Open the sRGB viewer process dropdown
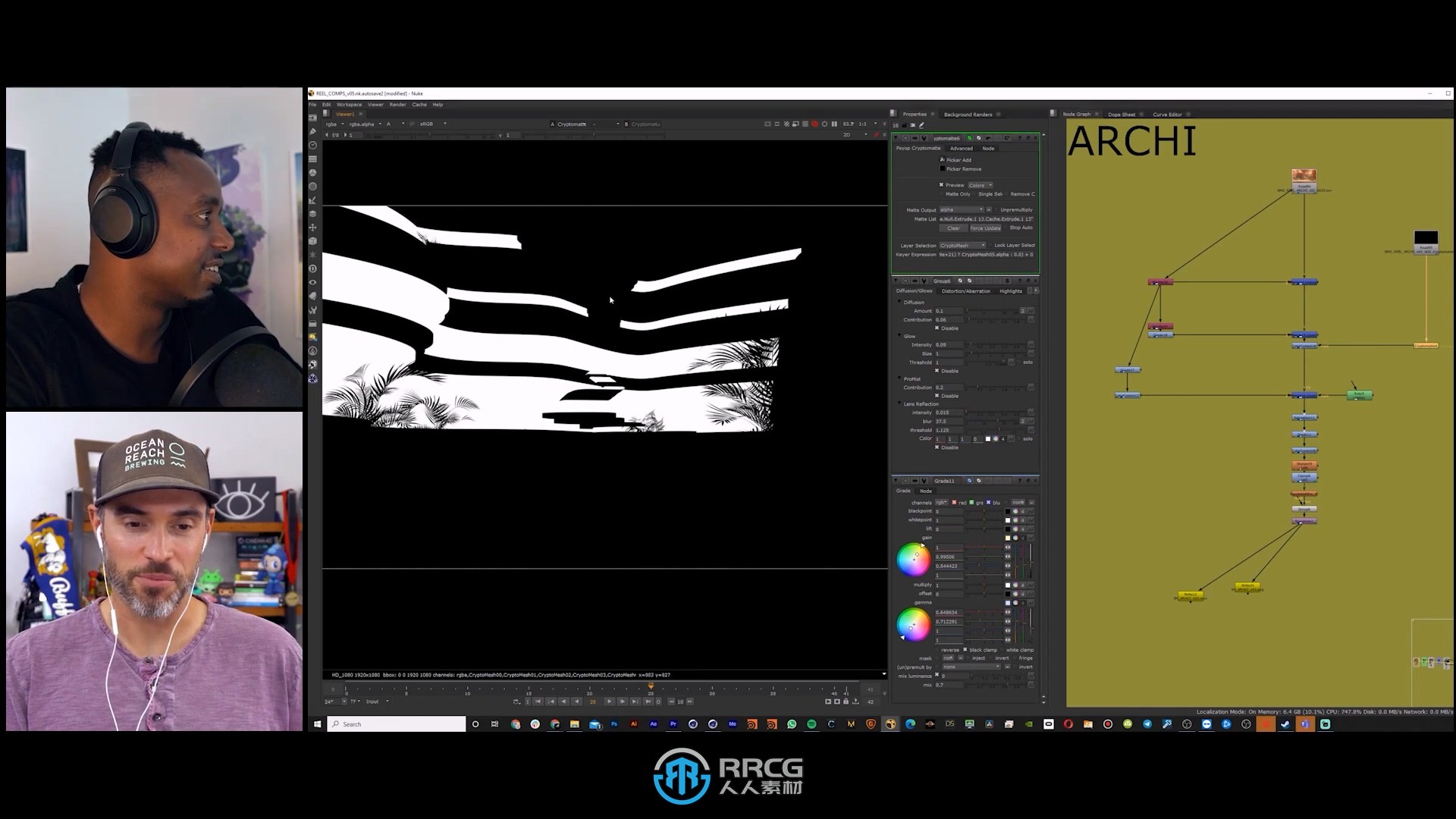1456x819 pixels. (432, 124)
